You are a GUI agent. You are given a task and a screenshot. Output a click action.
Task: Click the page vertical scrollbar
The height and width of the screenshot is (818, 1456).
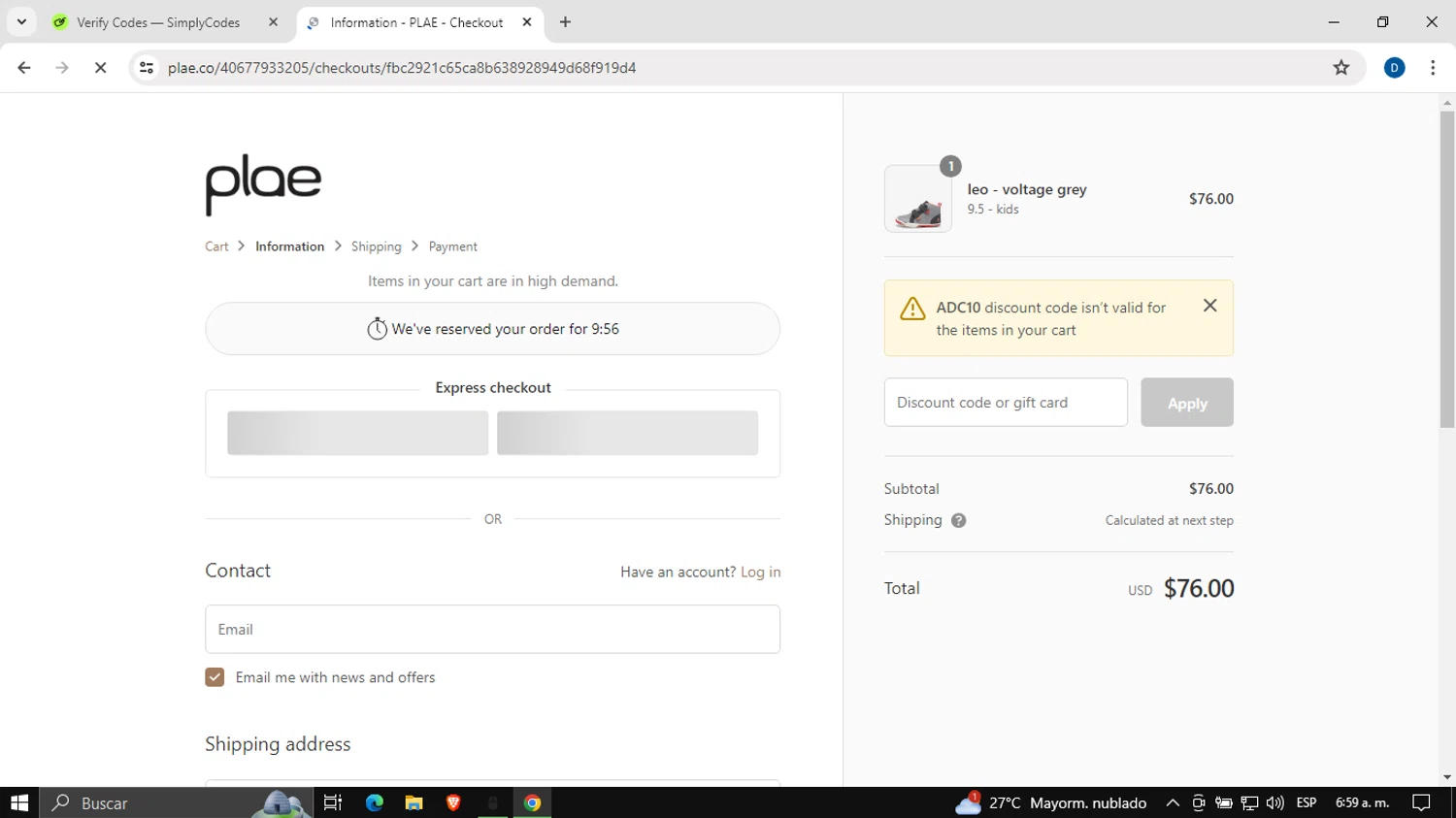1447,270
